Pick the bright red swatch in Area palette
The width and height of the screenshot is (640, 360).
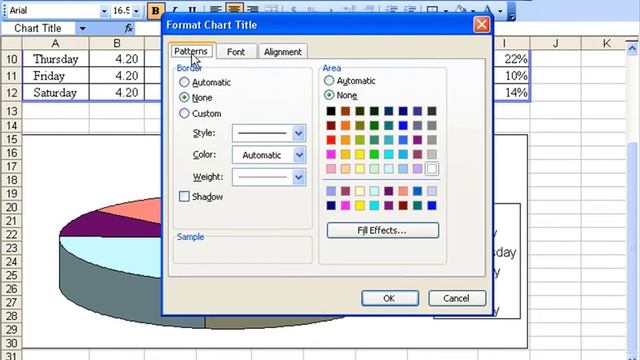click(331, 140)
